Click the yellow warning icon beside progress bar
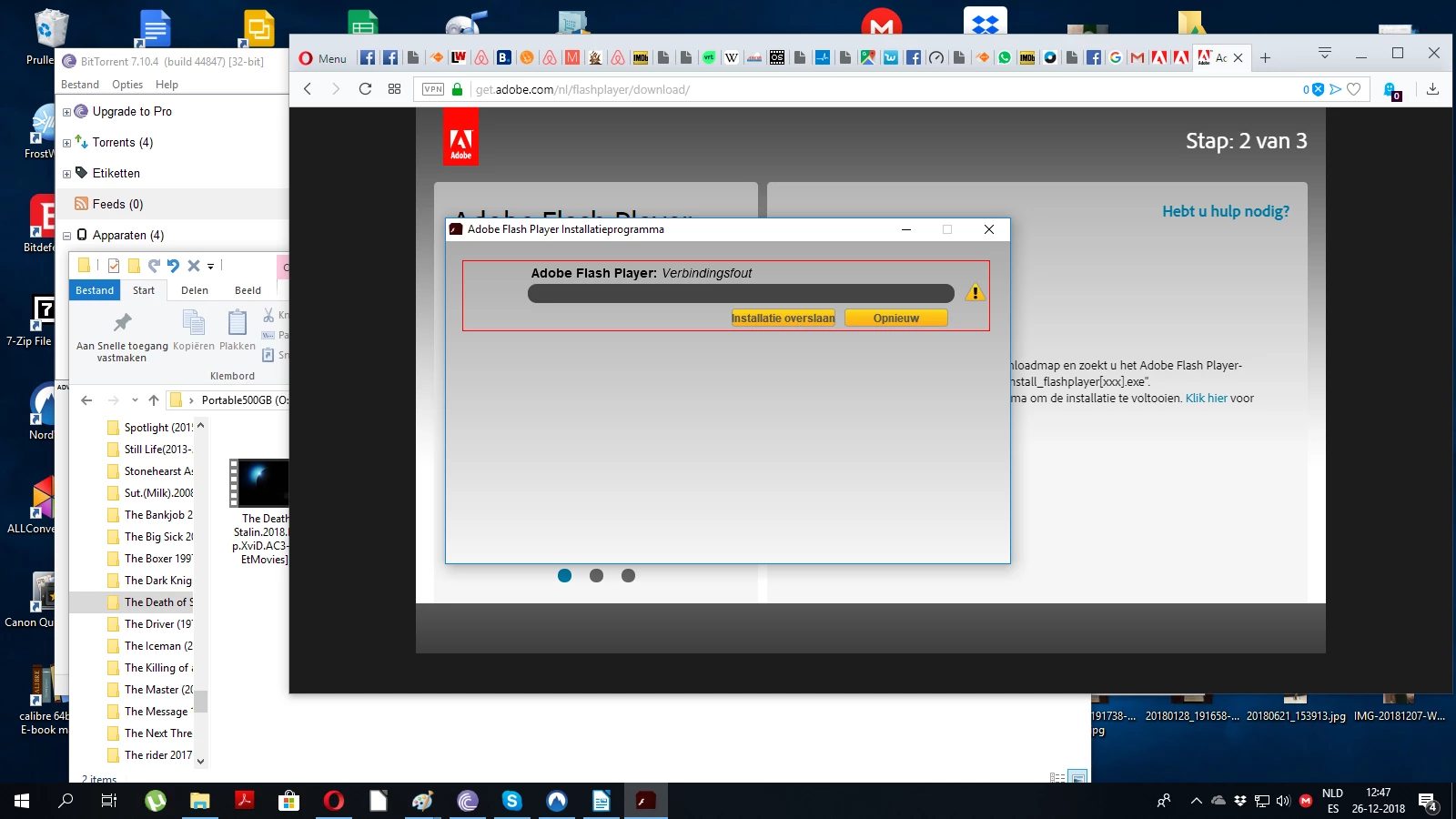 975,293
